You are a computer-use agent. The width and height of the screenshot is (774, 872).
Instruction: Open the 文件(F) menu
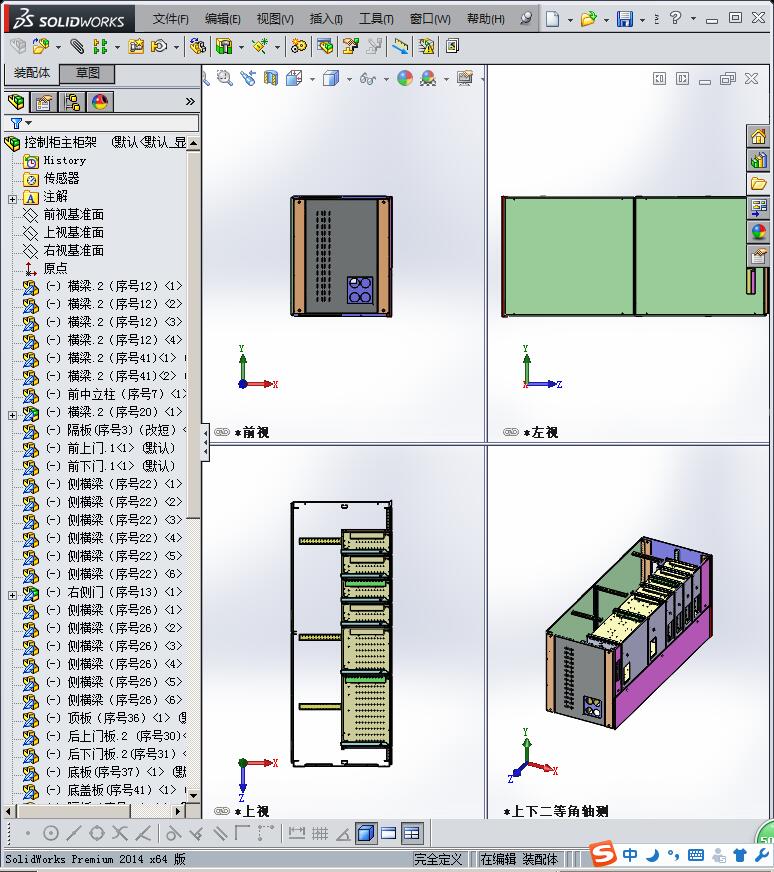[x=171, y=19]
